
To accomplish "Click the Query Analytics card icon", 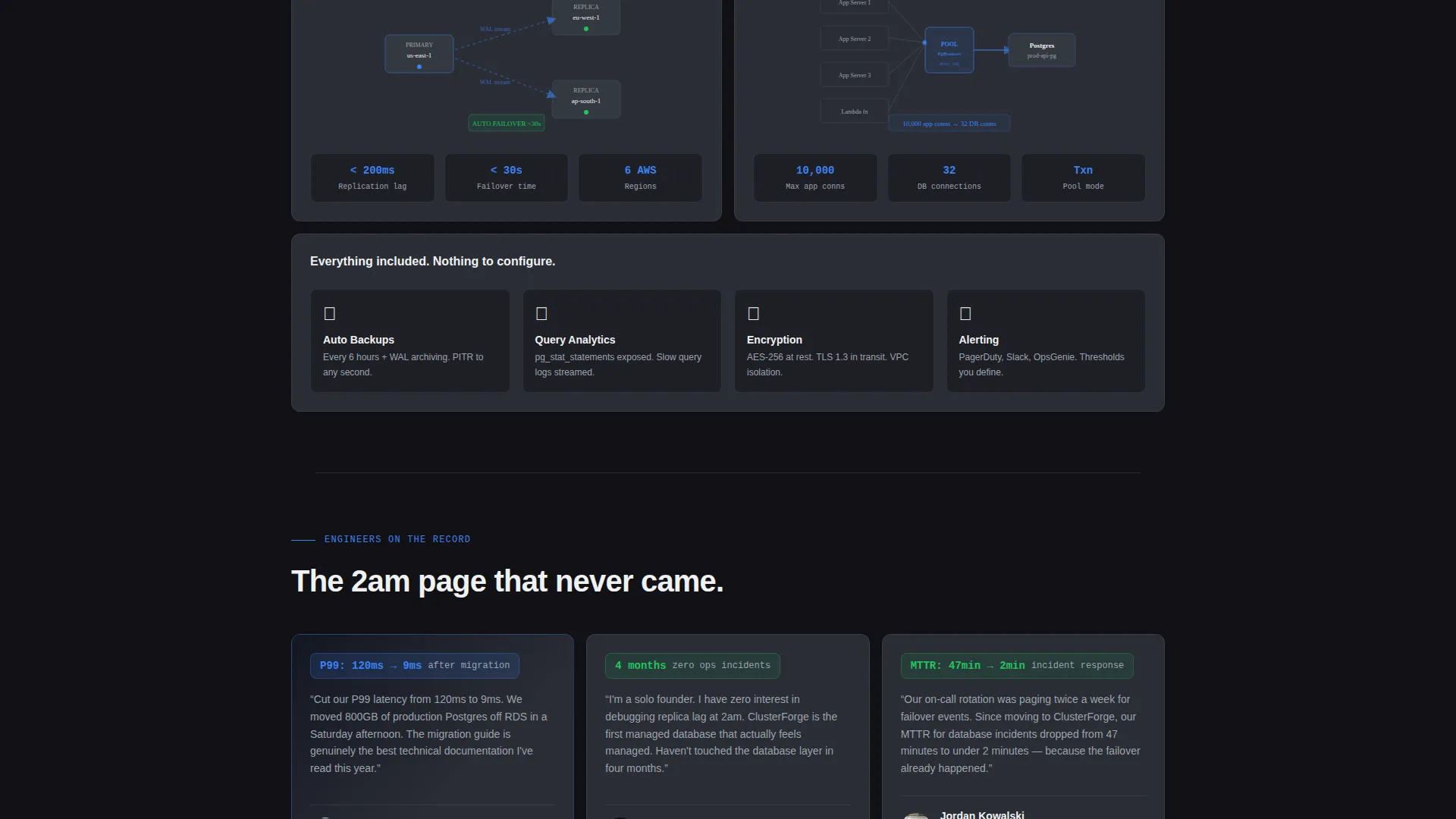I will [x=541, y=314].
